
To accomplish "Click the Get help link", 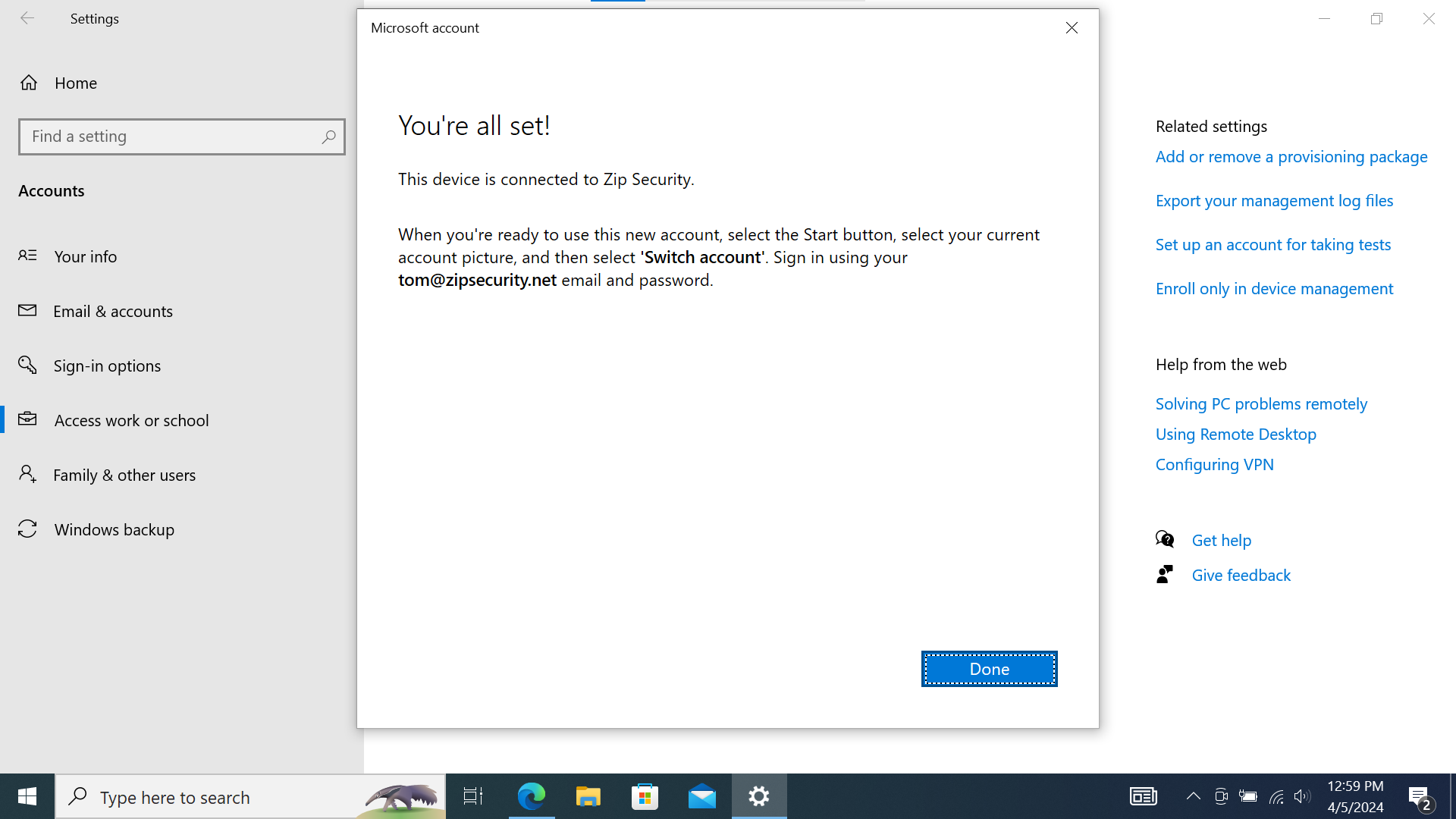I will 1221,541.
